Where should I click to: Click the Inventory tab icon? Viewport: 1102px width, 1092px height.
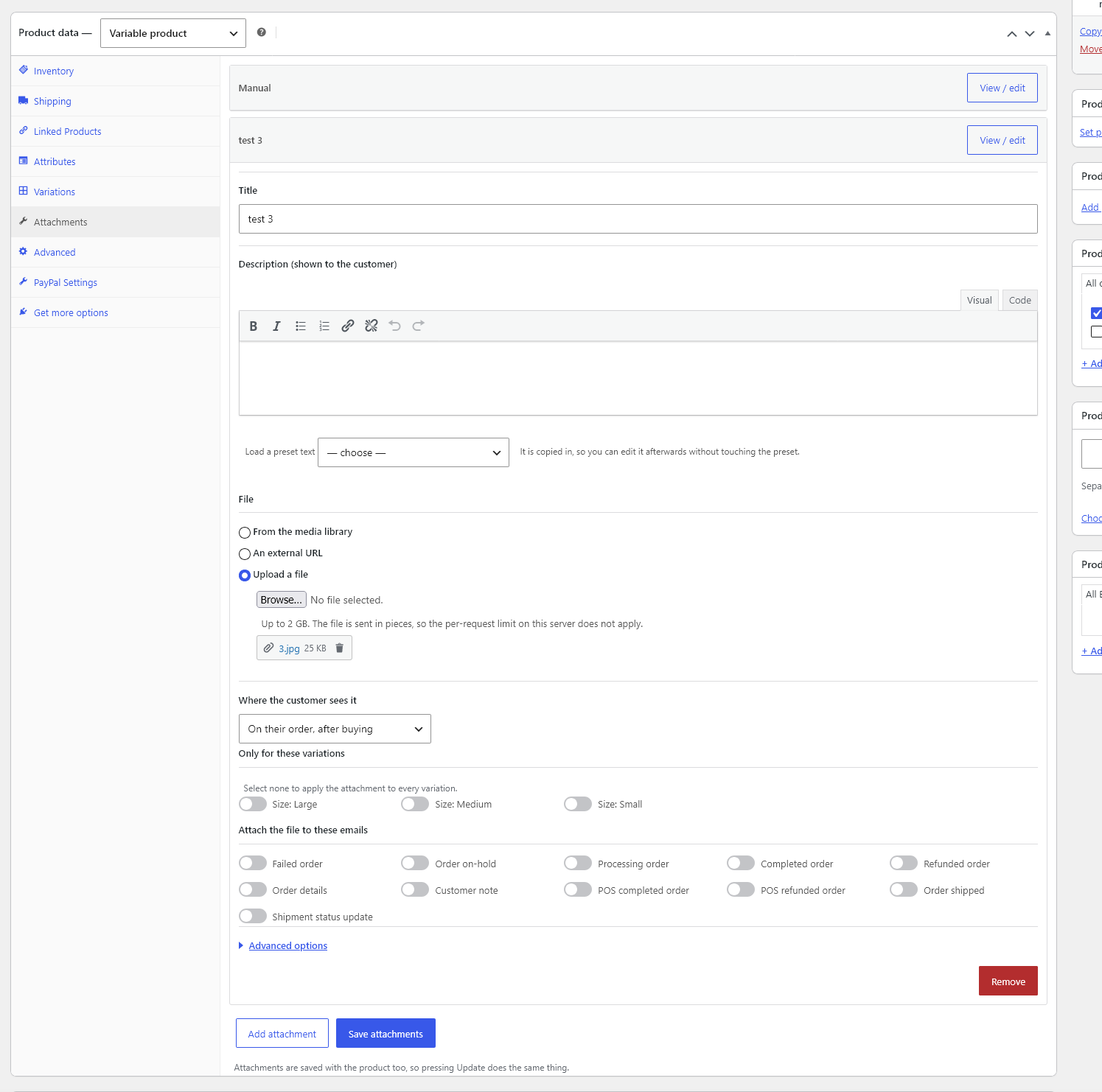[x=24, y=70]
